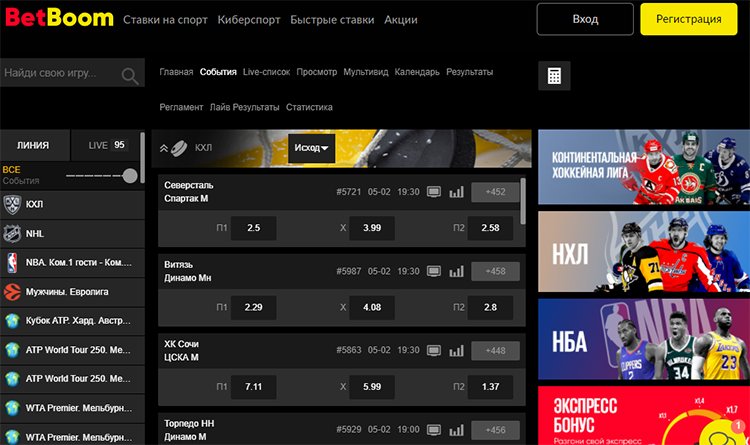Open the НБА promo banner

point(644,339)
